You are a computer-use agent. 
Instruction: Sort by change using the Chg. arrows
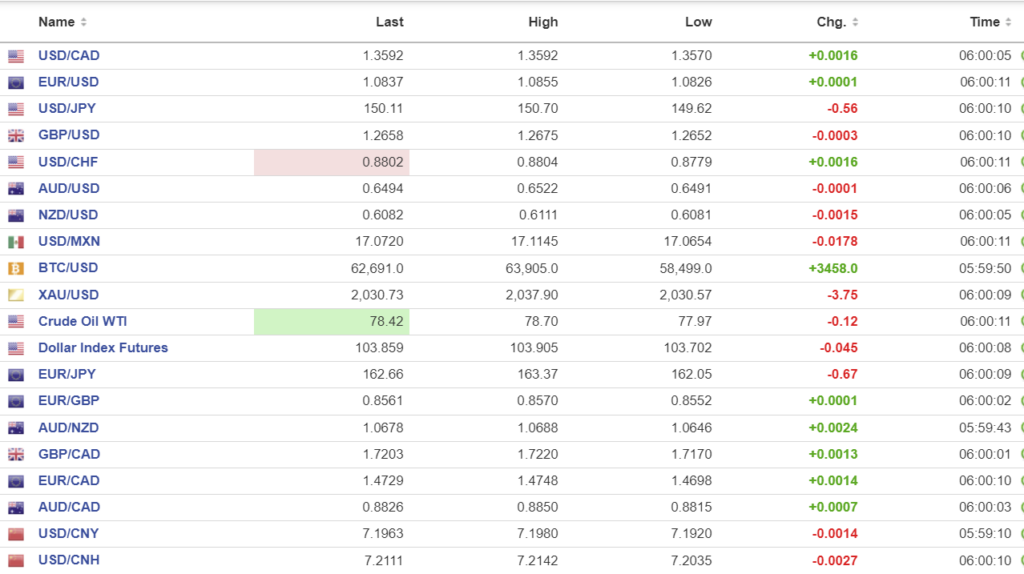click(x=855, y=22)
